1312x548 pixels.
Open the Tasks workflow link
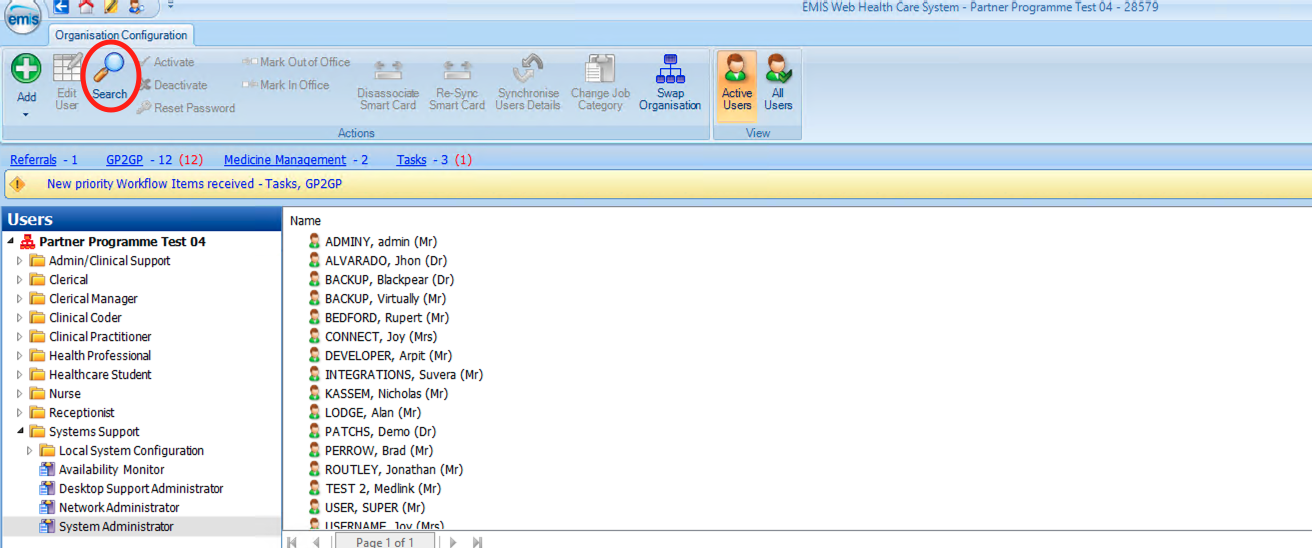(x=412, y=160)
